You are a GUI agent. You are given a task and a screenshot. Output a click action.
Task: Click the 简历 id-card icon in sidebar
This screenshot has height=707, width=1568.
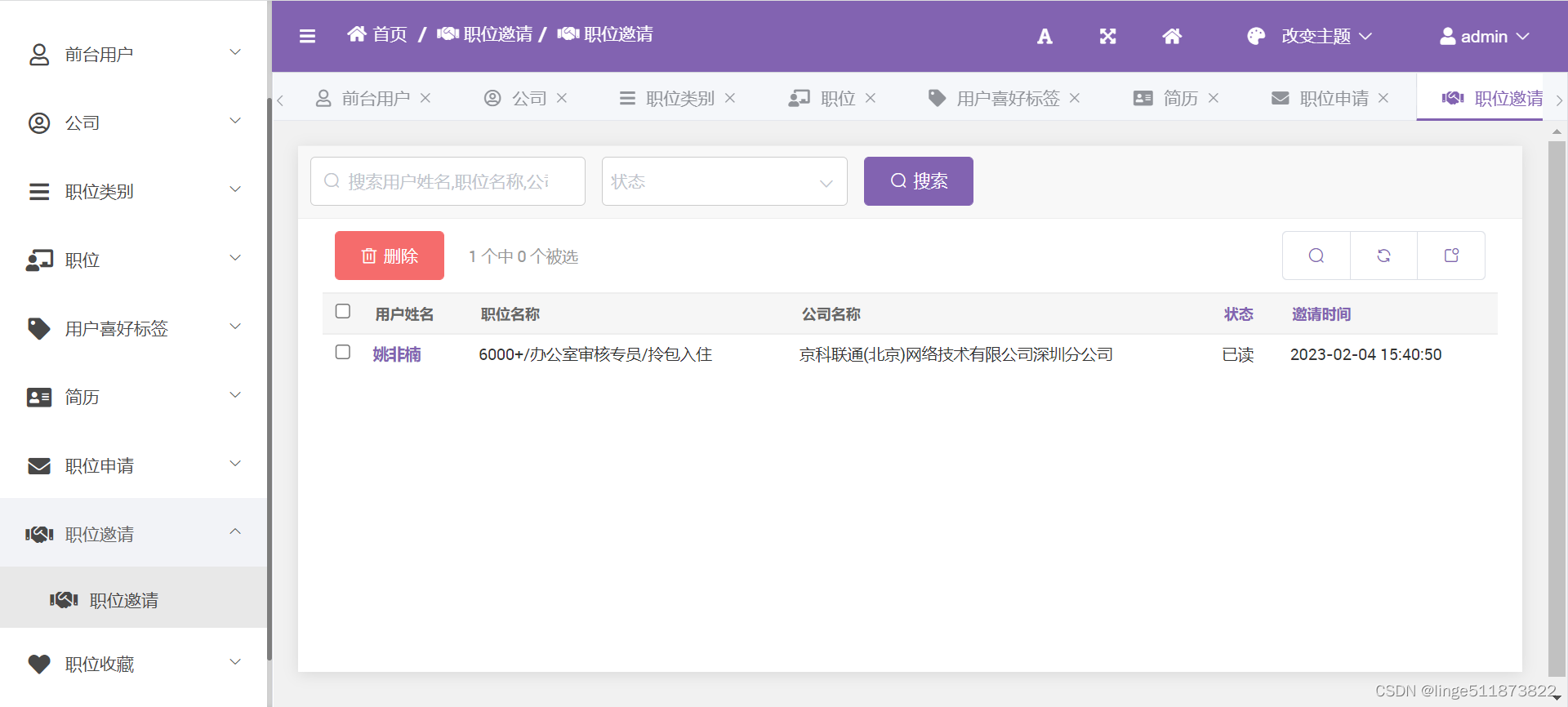coord(39,398)
